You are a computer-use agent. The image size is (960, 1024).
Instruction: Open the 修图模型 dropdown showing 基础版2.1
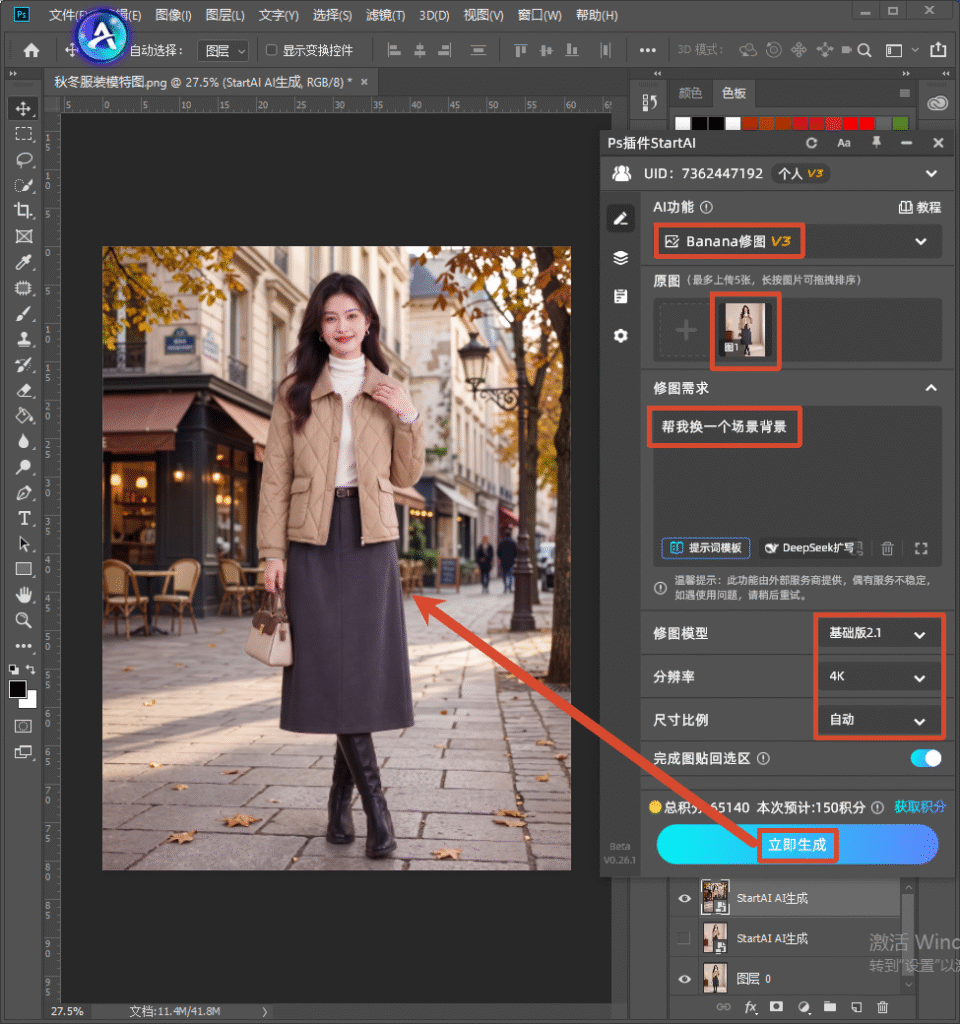[878, 633]
